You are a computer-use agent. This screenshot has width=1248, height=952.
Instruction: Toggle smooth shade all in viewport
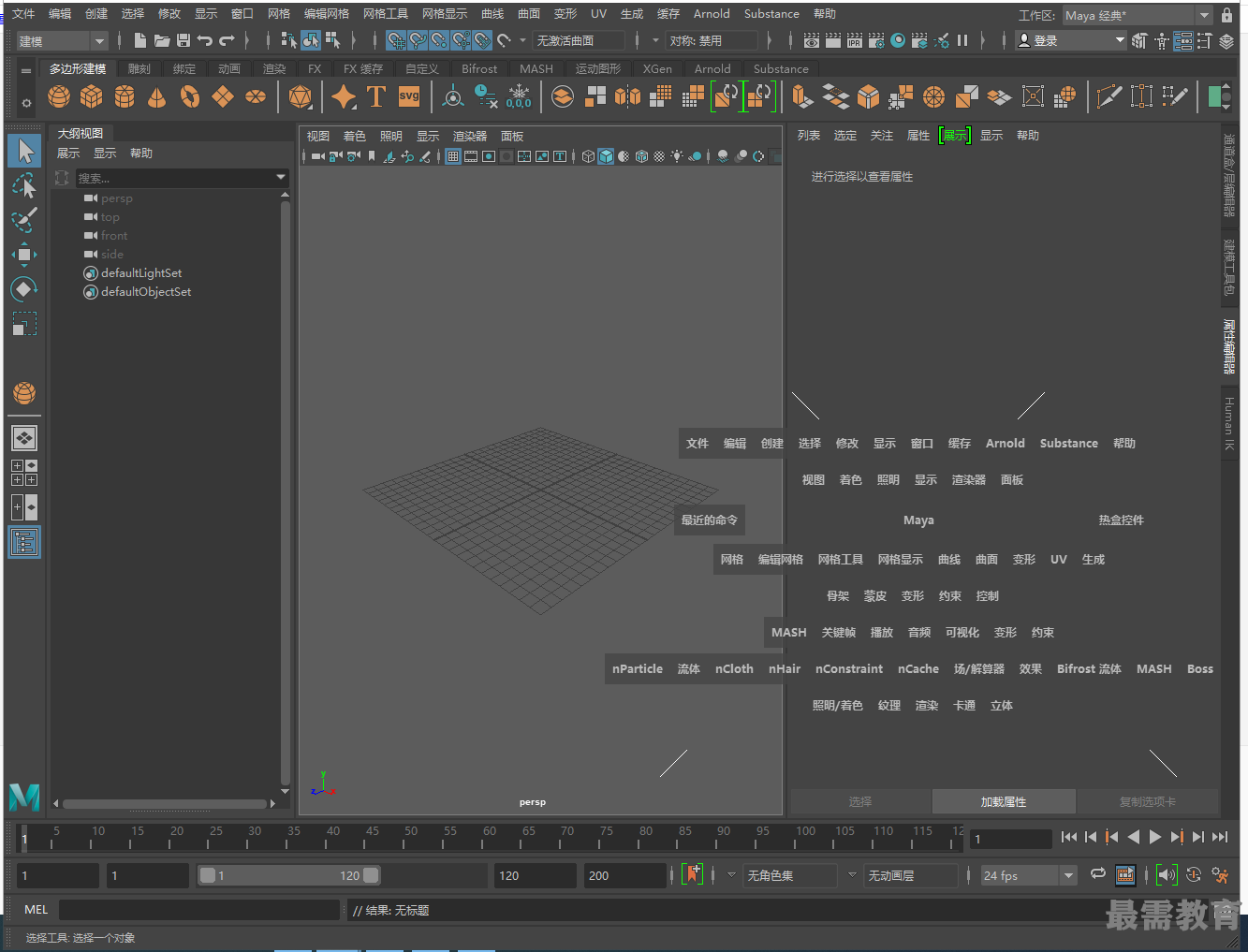[x=606, y=156]
